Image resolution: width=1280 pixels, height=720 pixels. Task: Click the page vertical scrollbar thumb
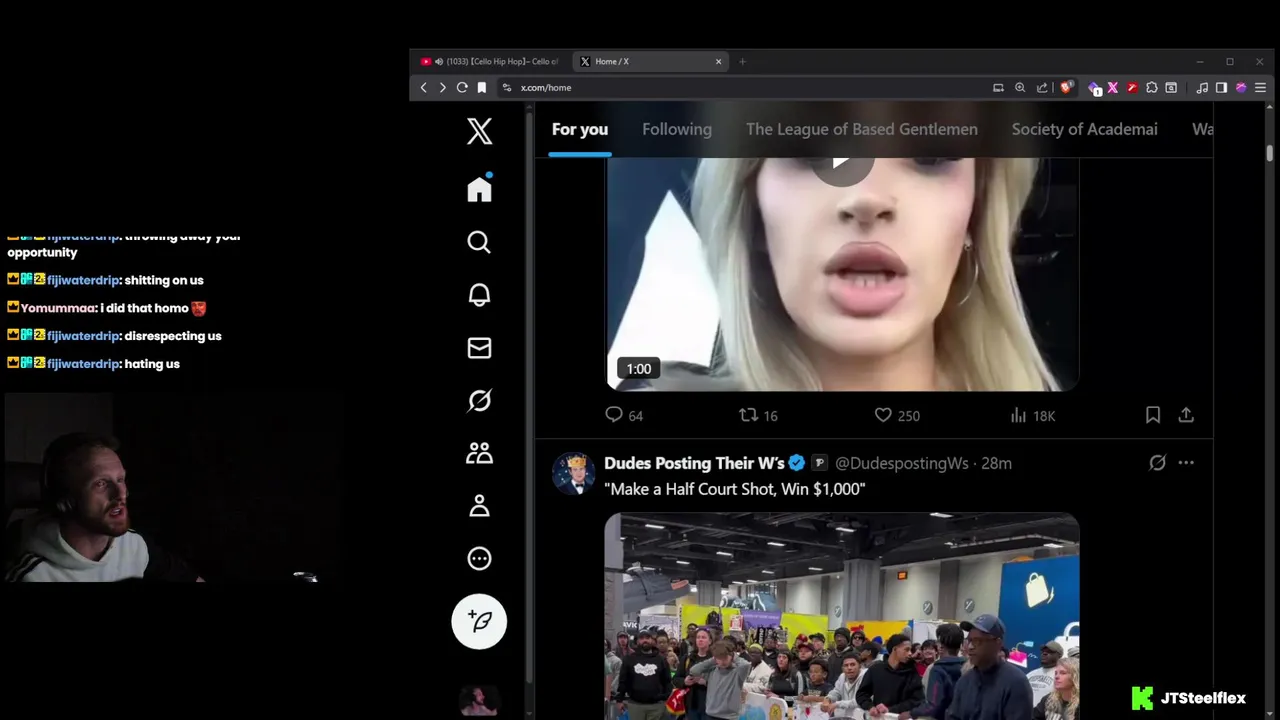coord(1270,153)
